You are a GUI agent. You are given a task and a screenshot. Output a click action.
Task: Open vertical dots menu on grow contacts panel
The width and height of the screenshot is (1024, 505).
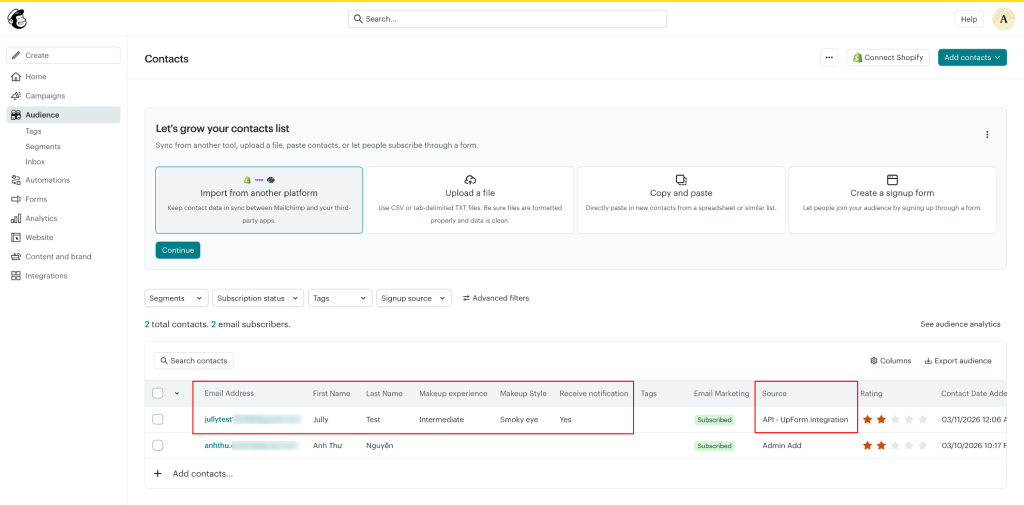[987, 135]
